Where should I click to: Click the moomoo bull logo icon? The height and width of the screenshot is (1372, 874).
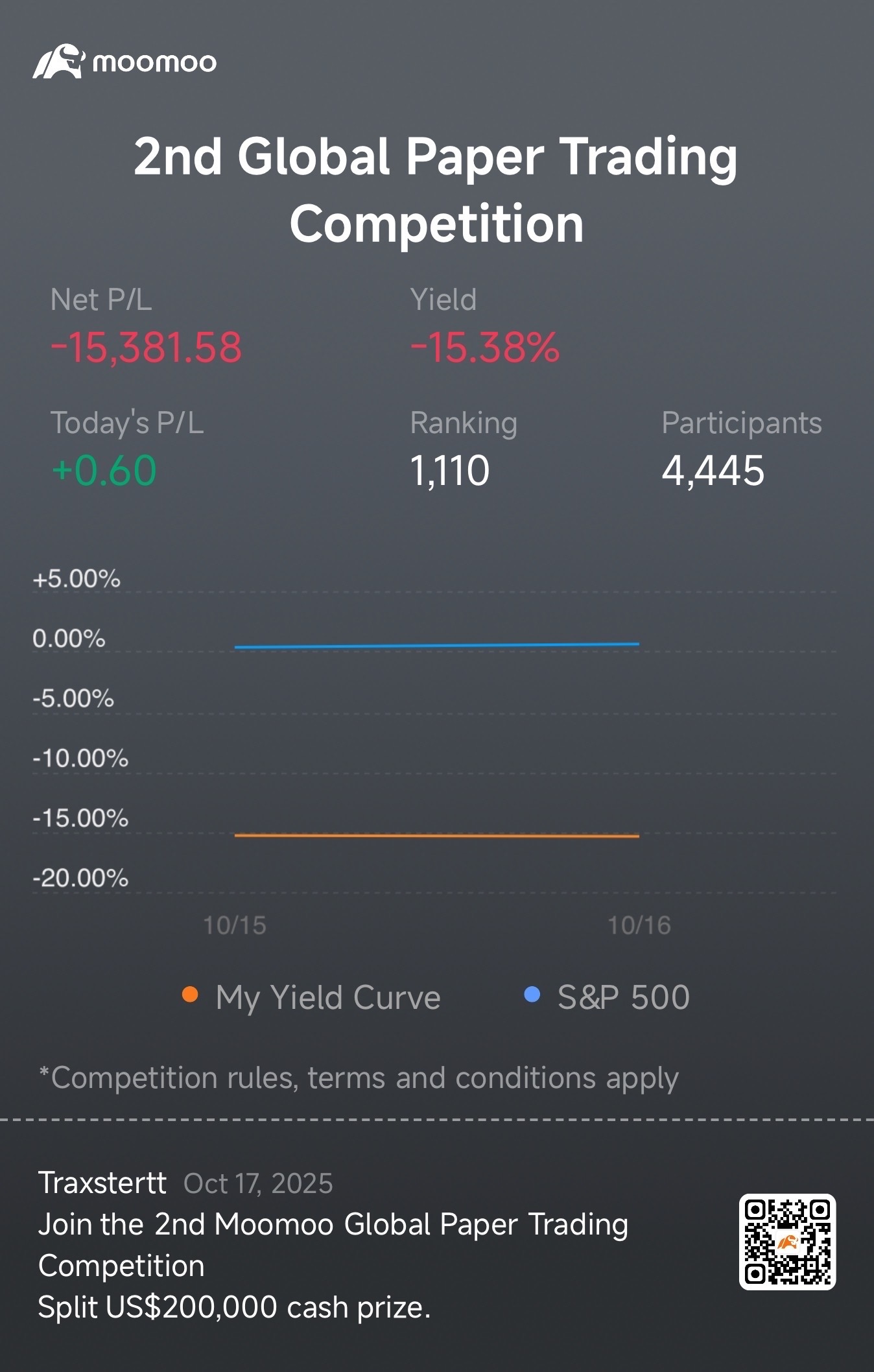pyautogui.click(x=58, y=62)
